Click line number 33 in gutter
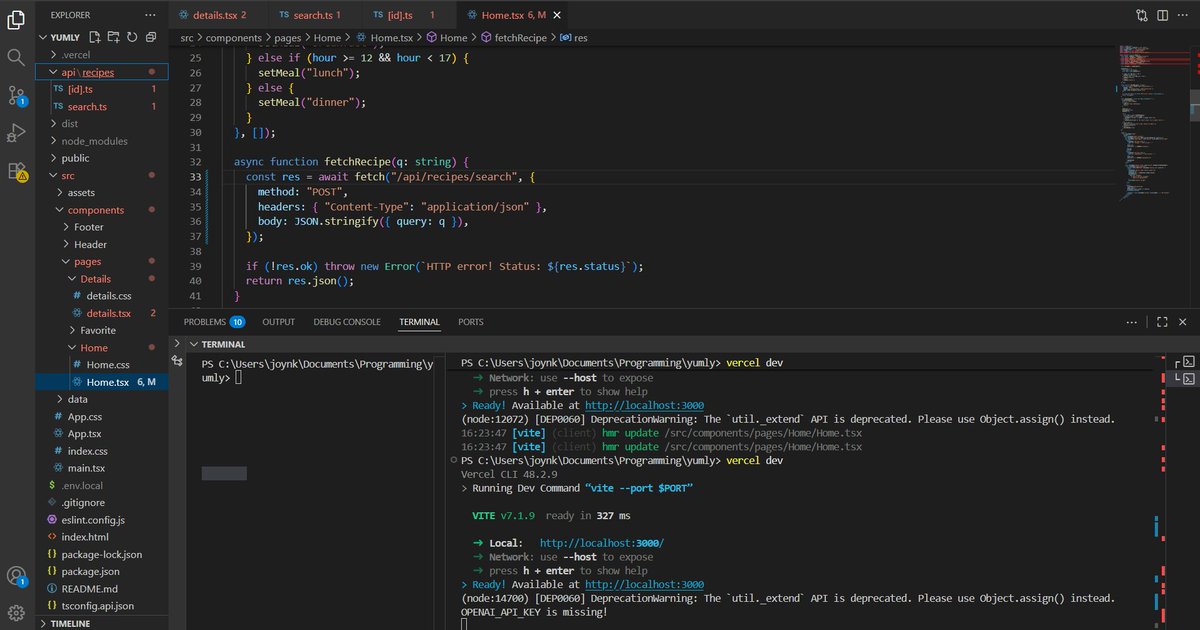The image size is (1200, 630). tap(195, 177)
